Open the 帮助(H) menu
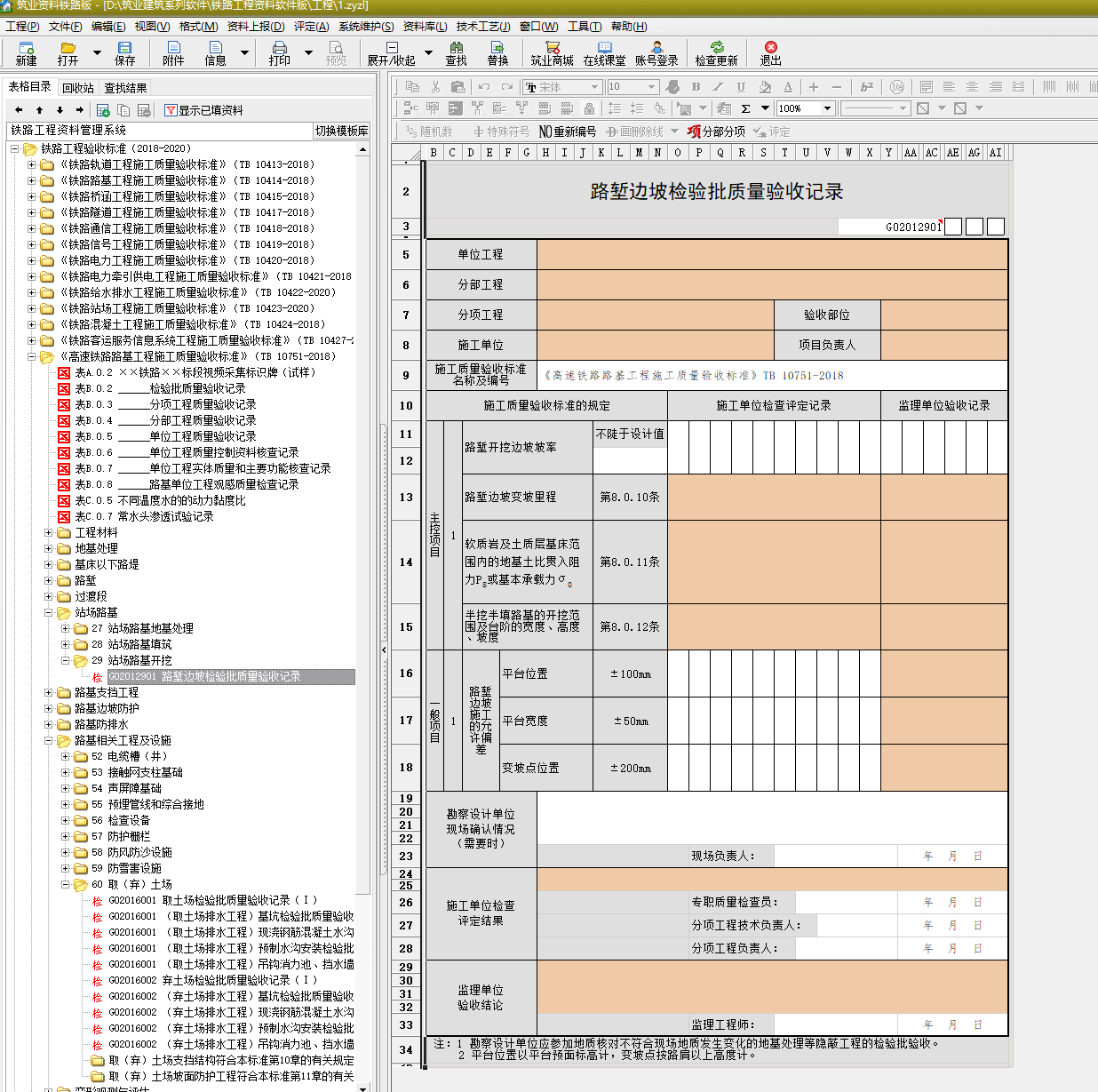Image resolution: width=1098 pixels, height=1092 pixels. tap(629, 27)
